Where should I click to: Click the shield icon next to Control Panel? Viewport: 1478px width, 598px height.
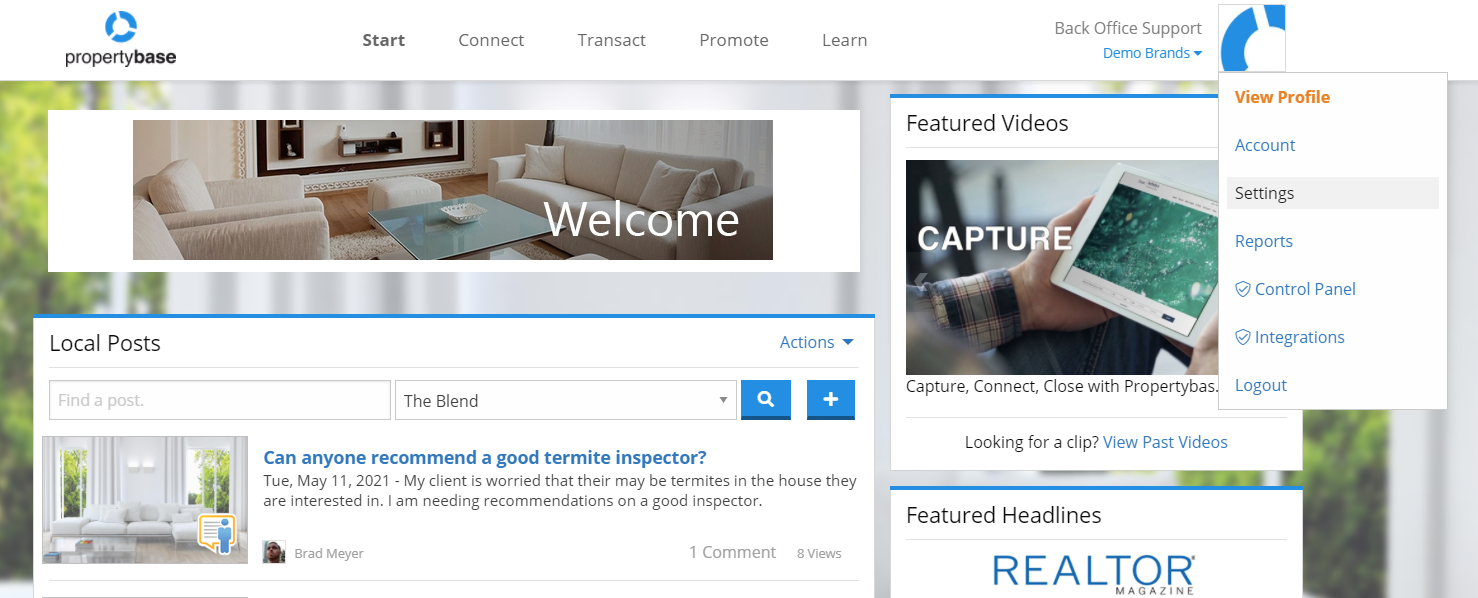(1242, 288)
